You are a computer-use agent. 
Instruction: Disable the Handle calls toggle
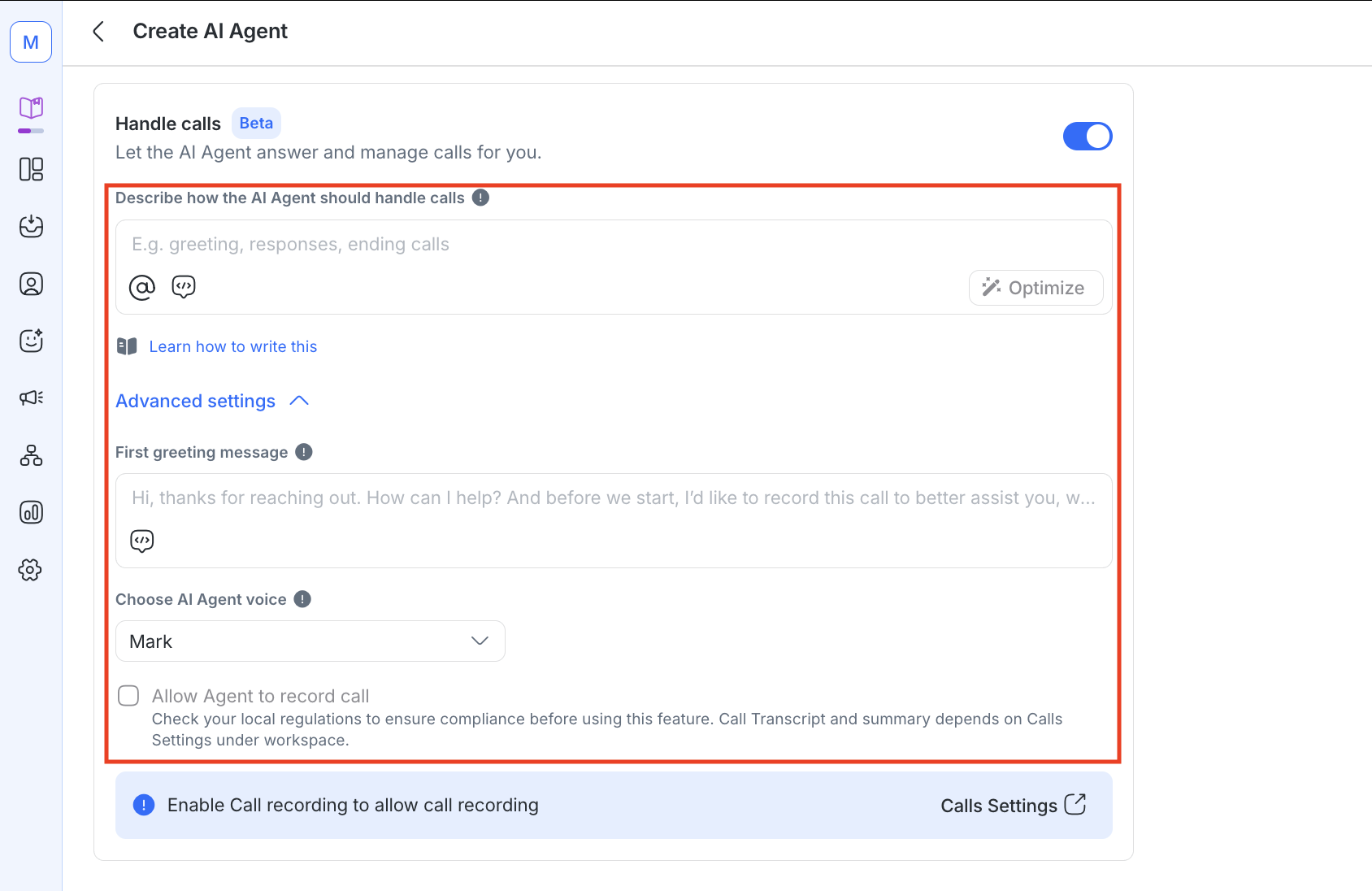(1088, 136)
